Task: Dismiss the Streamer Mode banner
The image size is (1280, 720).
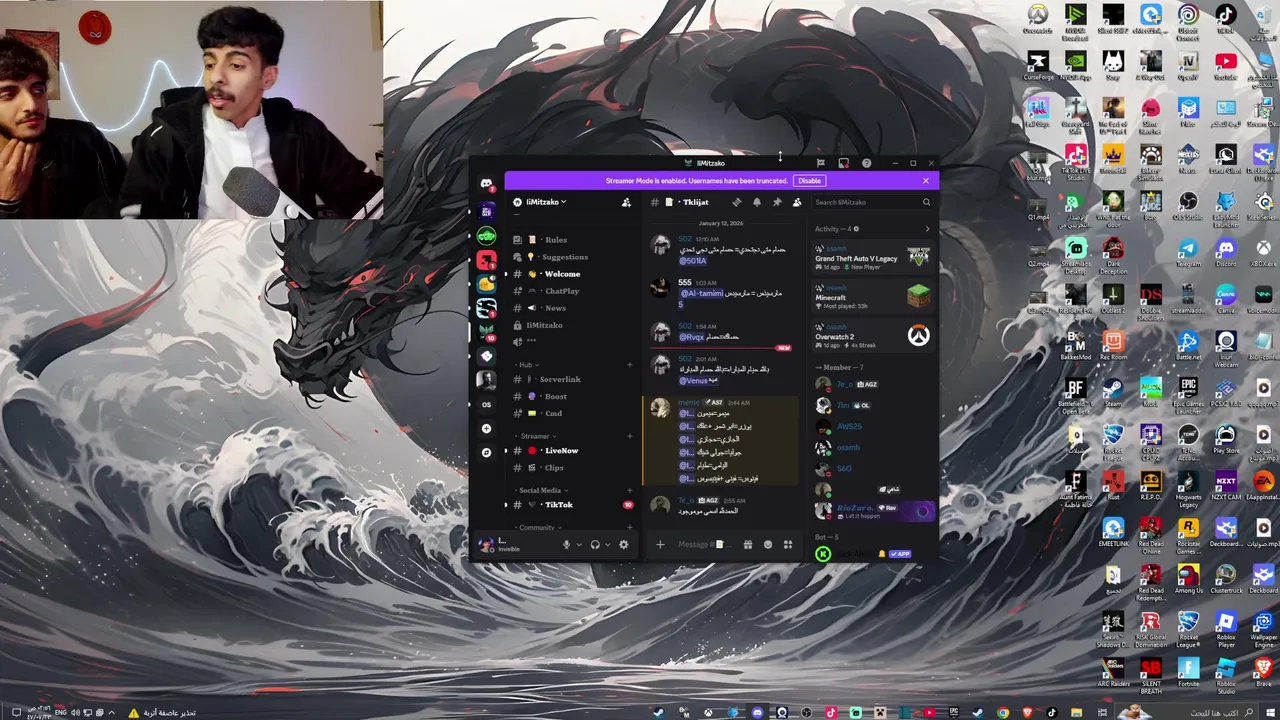Action: click(926, 181)
